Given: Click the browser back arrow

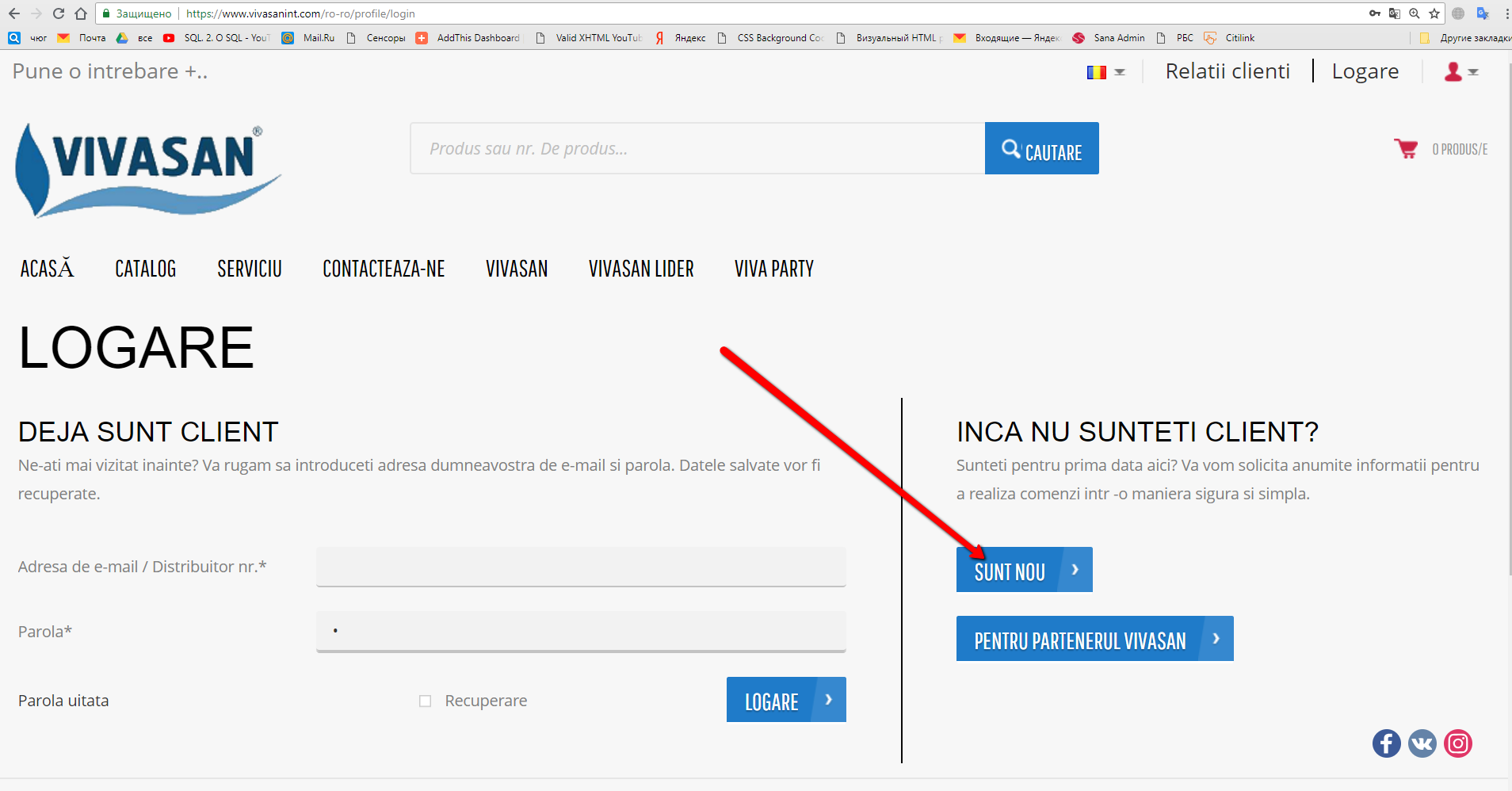Looking at the screenshot, I should click(13, 13).
